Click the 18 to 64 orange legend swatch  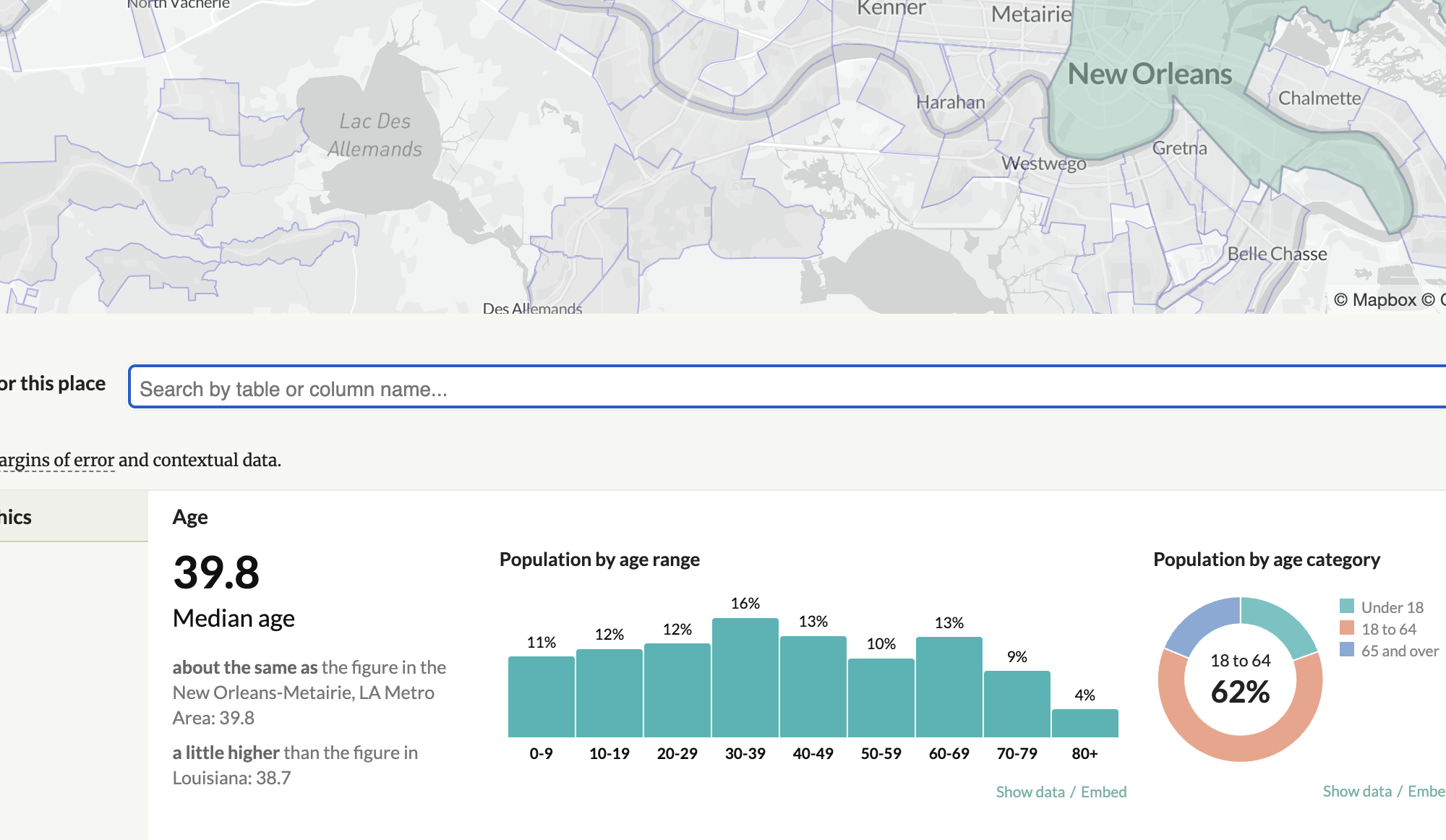(1346, 628)
